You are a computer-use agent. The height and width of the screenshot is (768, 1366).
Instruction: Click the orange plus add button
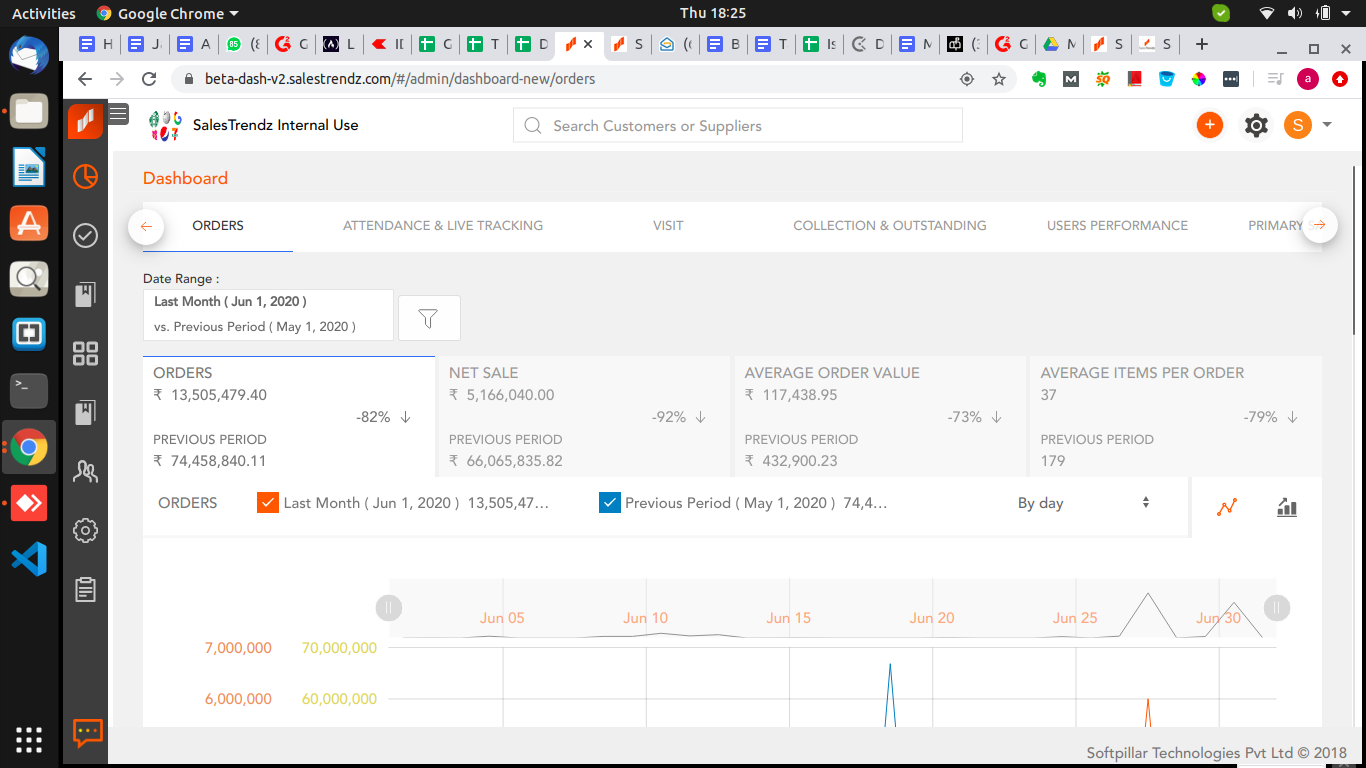[x=1210, y=125]
